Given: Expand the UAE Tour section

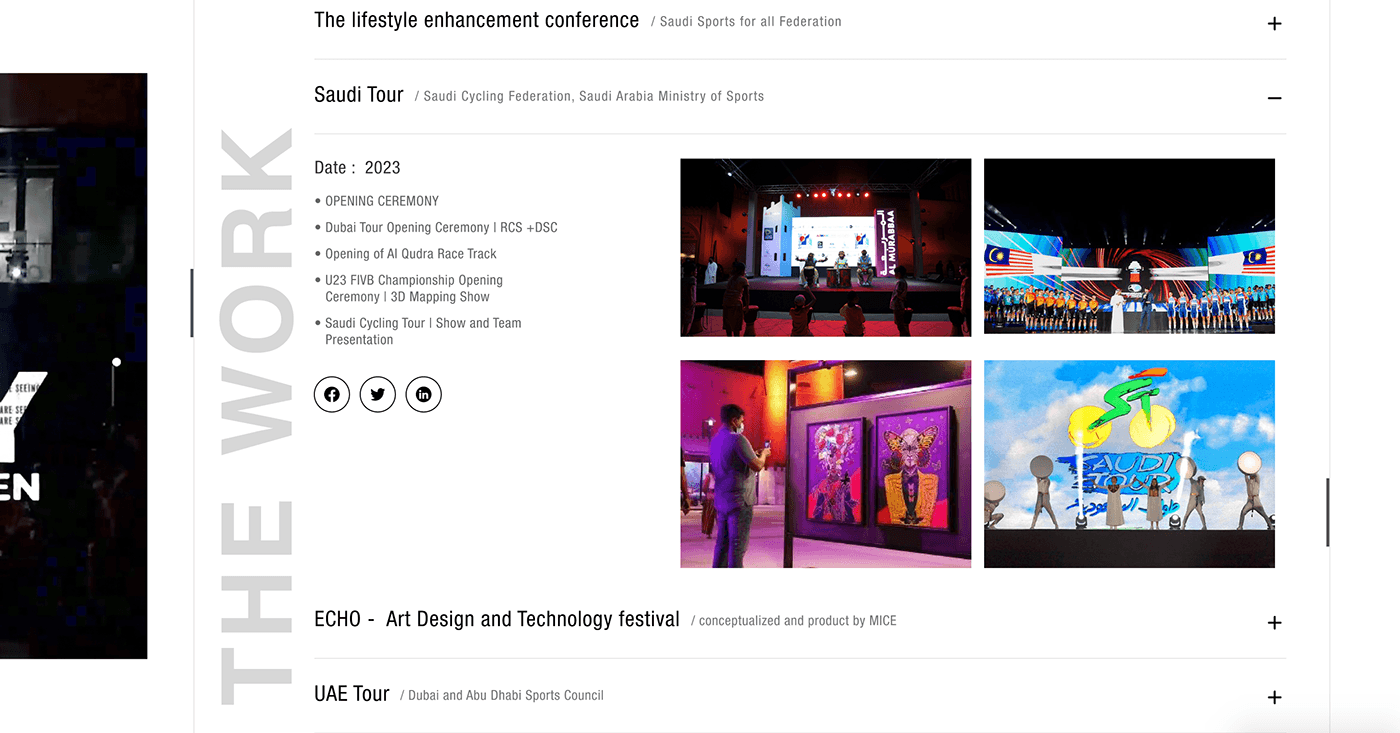Looking at the screenshot, I should (x=1274, y=698).
